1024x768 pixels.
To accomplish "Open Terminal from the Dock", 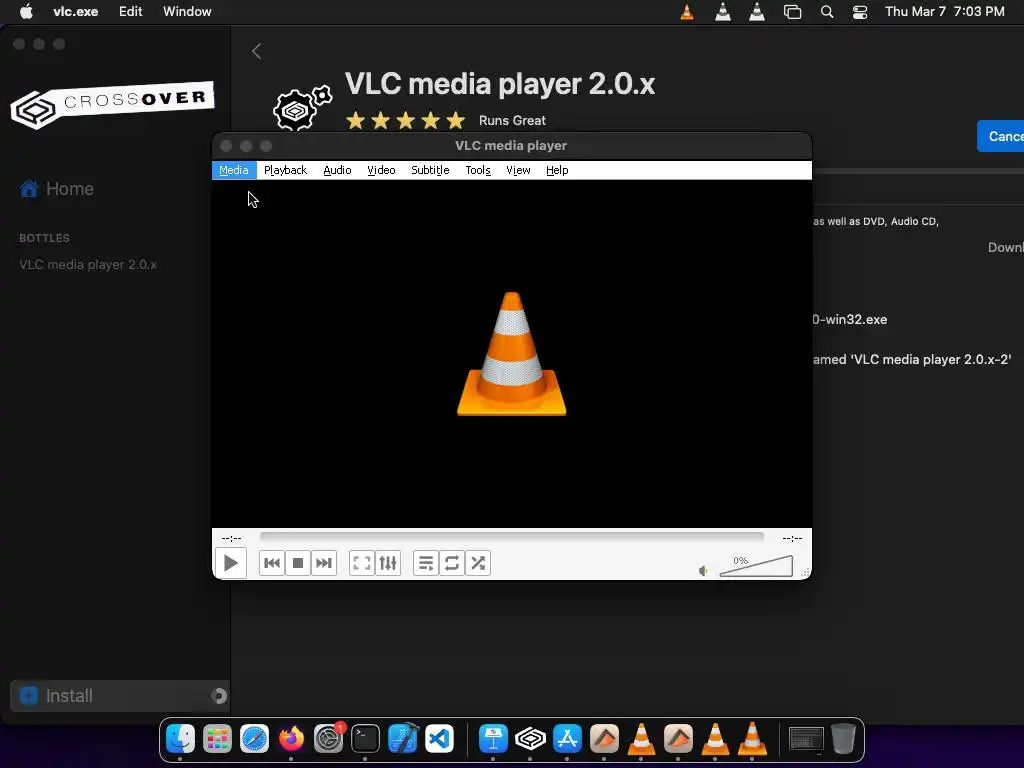I will tap(365, 739).
